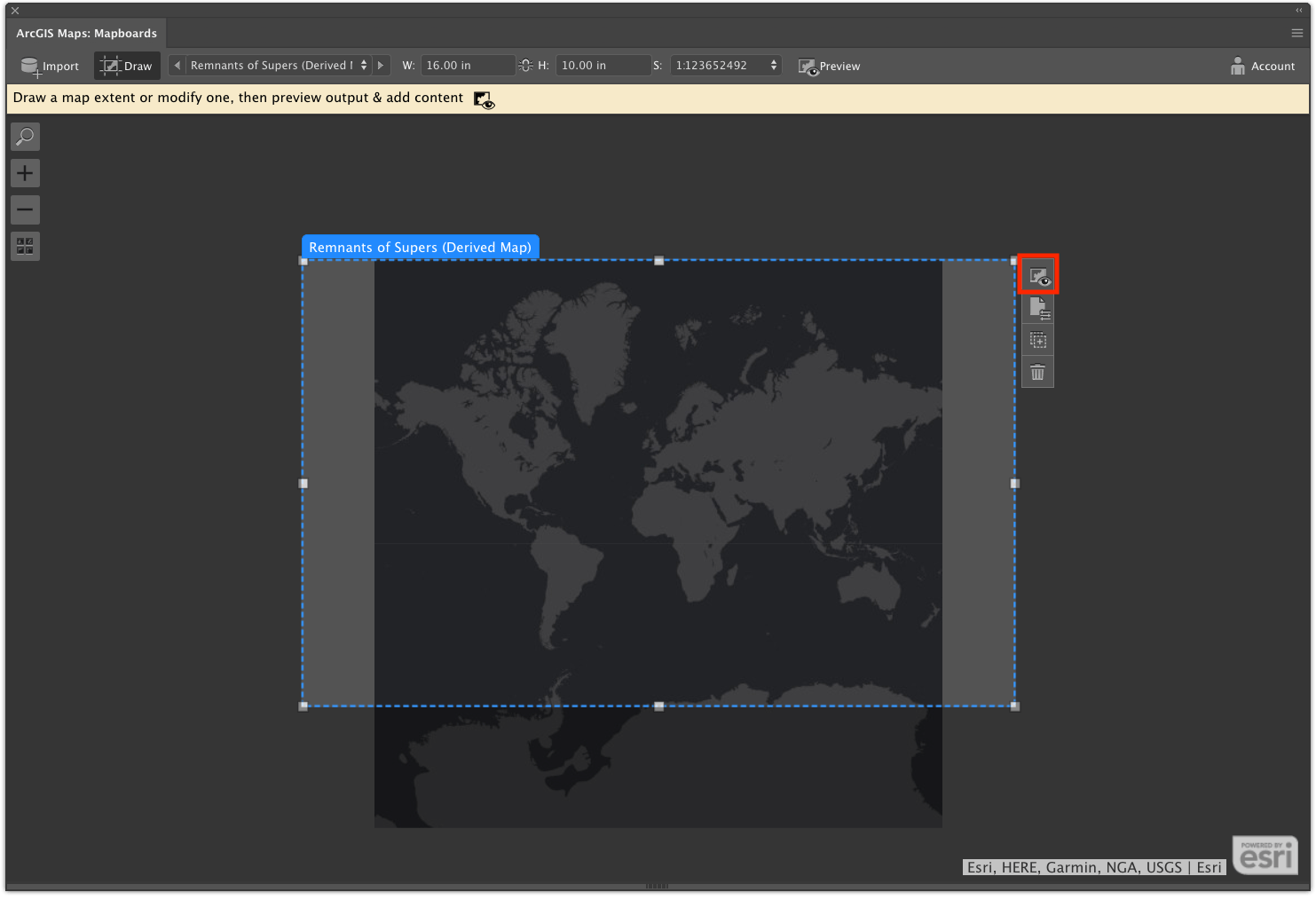
Task: Open the panel hamburger menu
Action: click(x=1297, y=33)
